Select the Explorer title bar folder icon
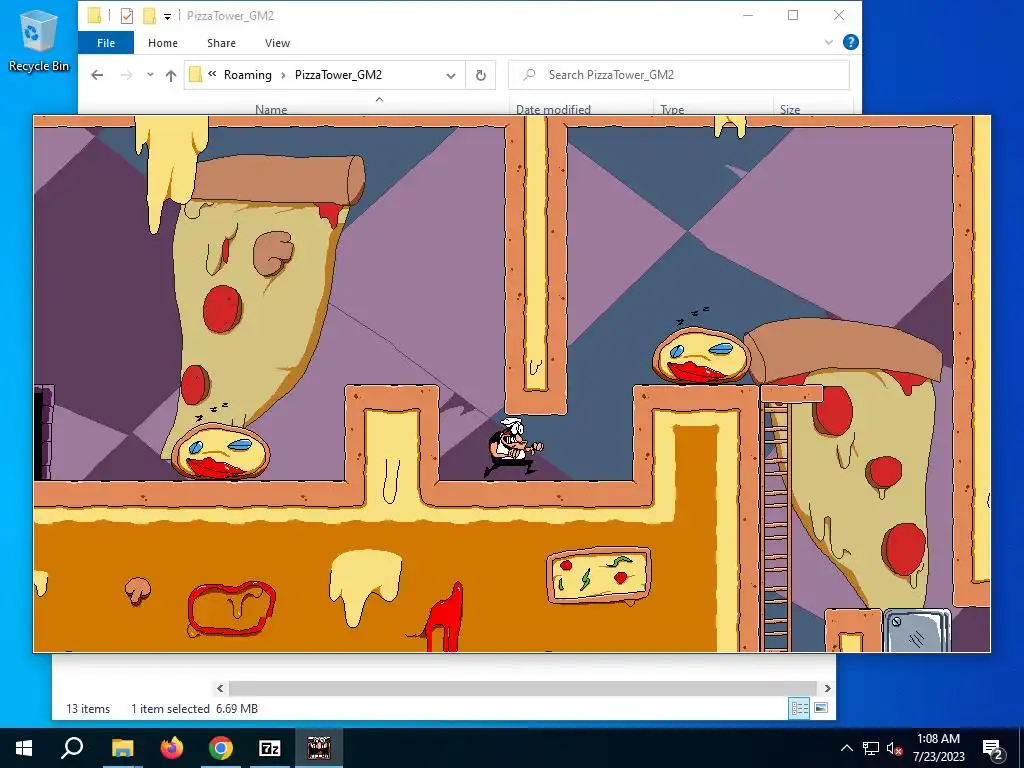Viewport: 1024px width, 768px height. pos(94,16)
